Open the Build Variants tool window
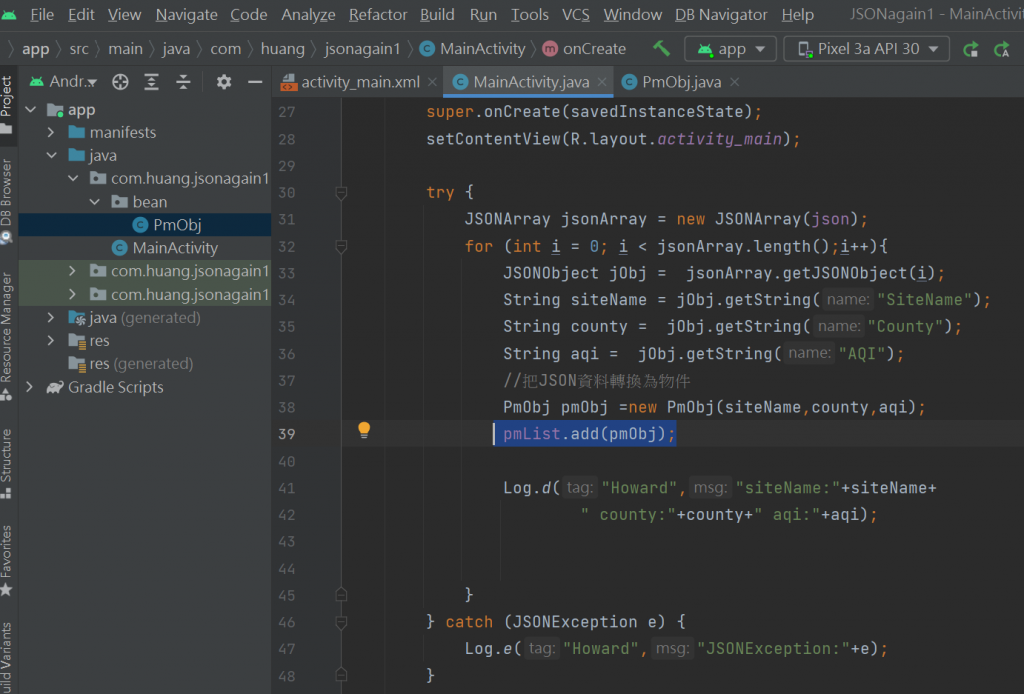This screenshot has width=1024, height=694. tap(7, 656)
